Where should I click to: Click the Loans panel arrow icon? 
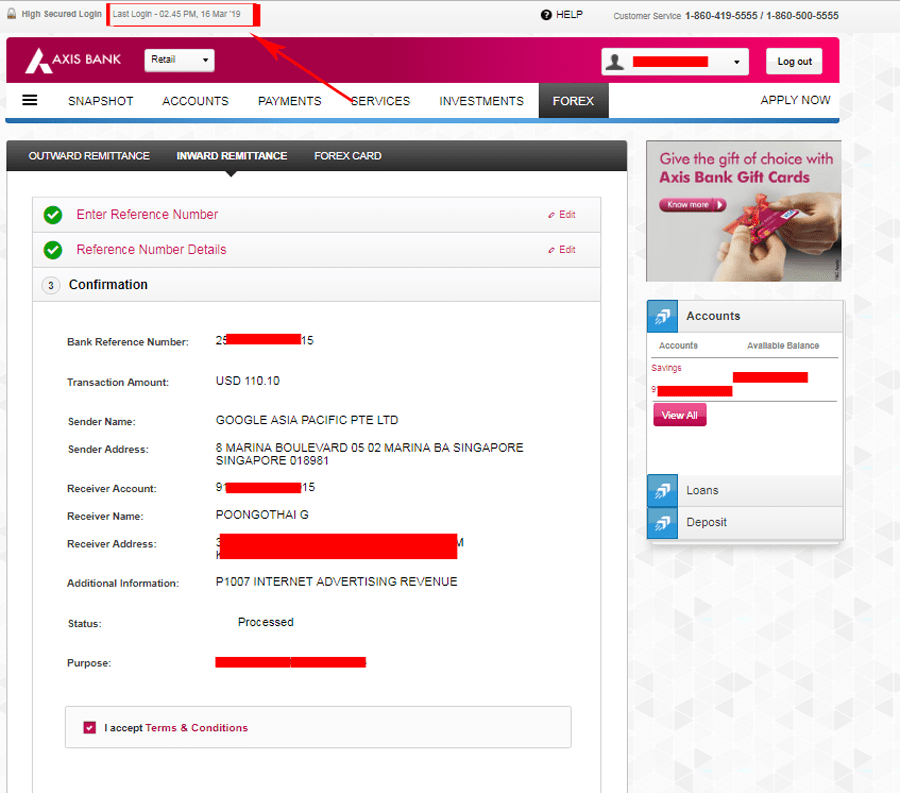[x=662, y=491]
